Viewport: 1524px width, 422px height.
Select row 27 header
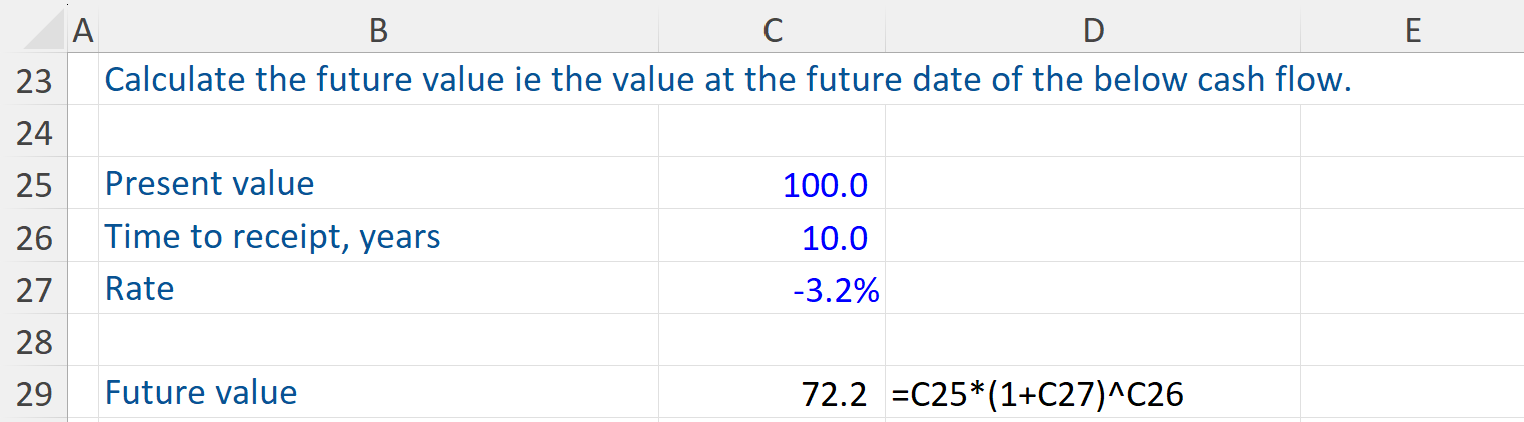coord(34,289)
